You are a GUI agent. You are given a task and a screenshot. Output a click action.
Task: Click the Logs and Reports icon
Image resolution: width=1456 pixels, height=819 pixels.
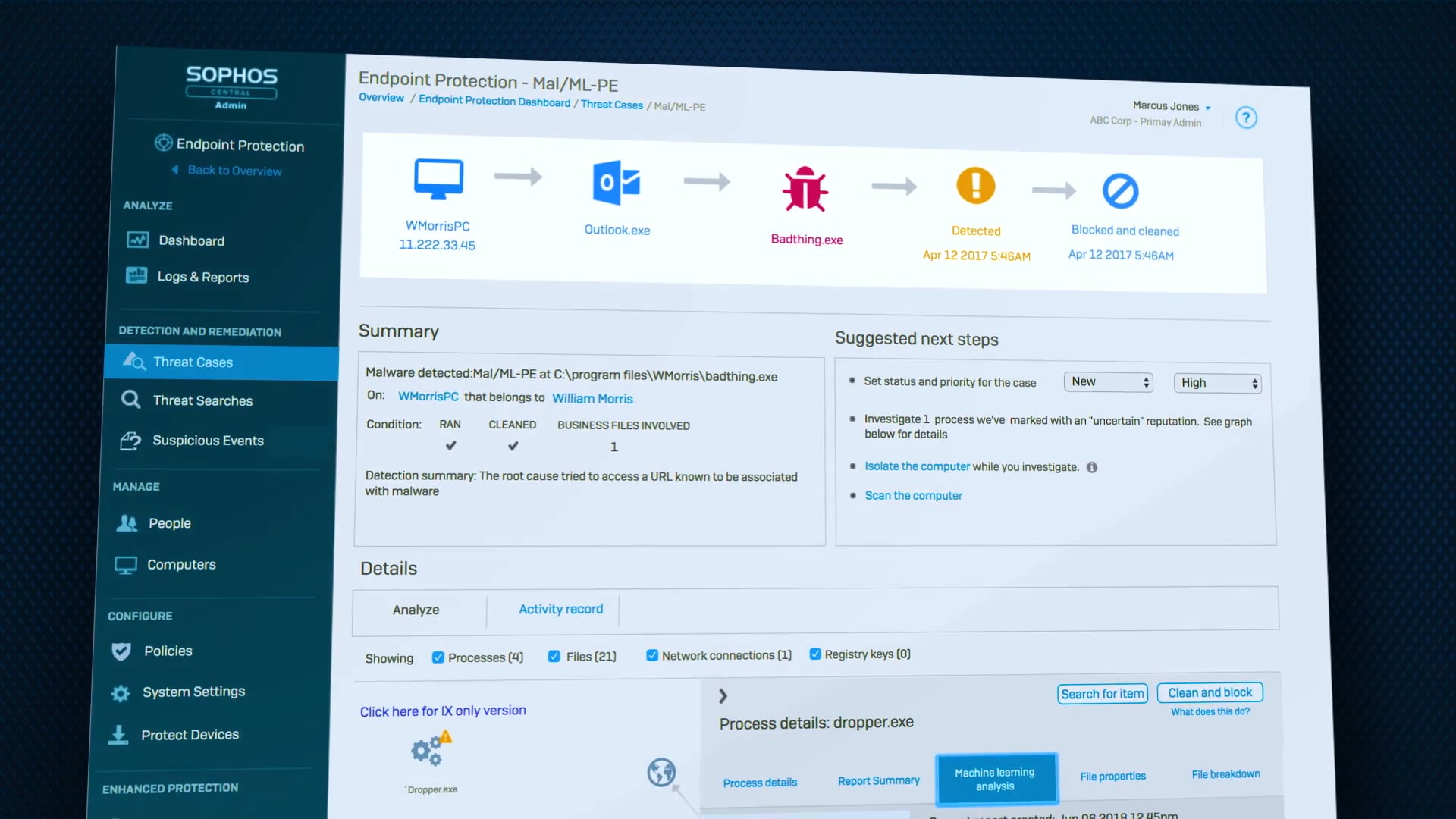pyautogui.click(x=138, y=276)
